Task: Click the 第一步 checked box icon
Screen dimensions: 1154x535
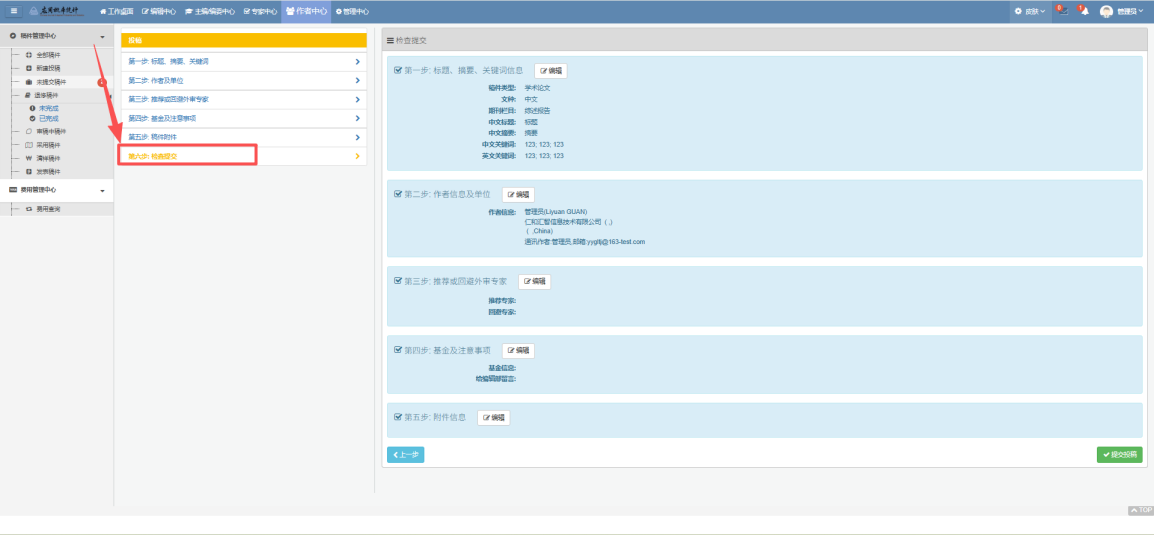Action: click(x=399, y=71)
